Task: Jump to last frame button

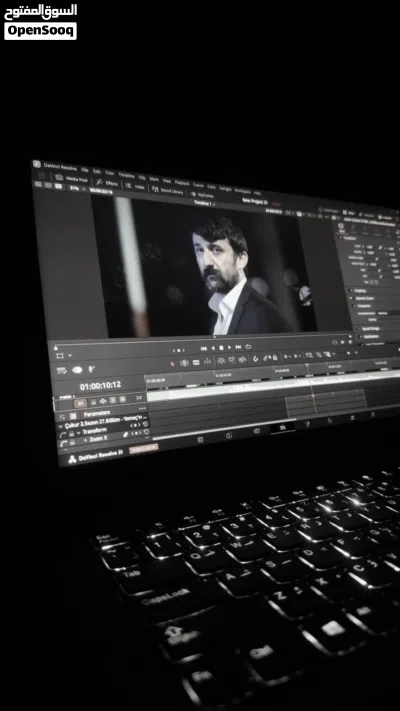Action: point(238,348)
